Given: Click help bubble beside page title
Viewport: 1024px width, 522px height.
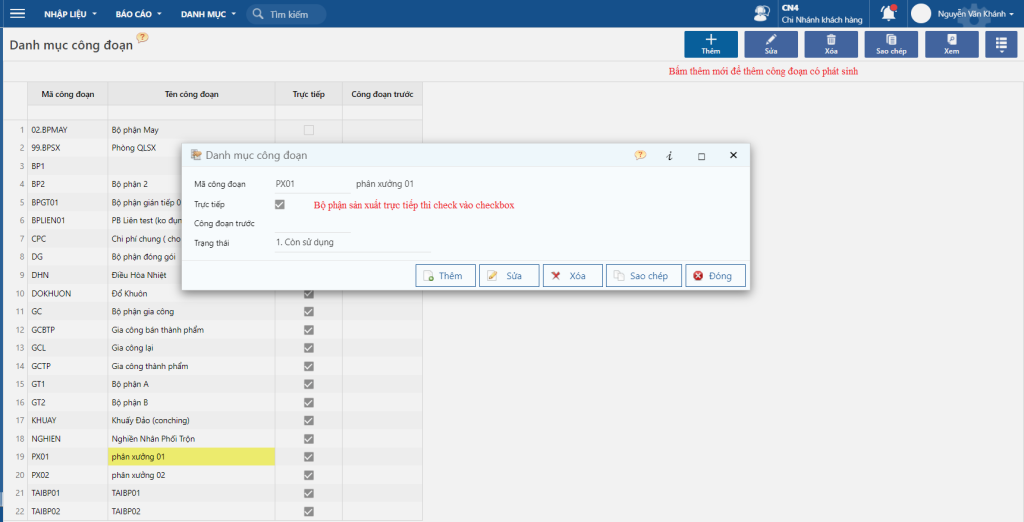Looking at the screenshot, I should (x=142, y=38).
